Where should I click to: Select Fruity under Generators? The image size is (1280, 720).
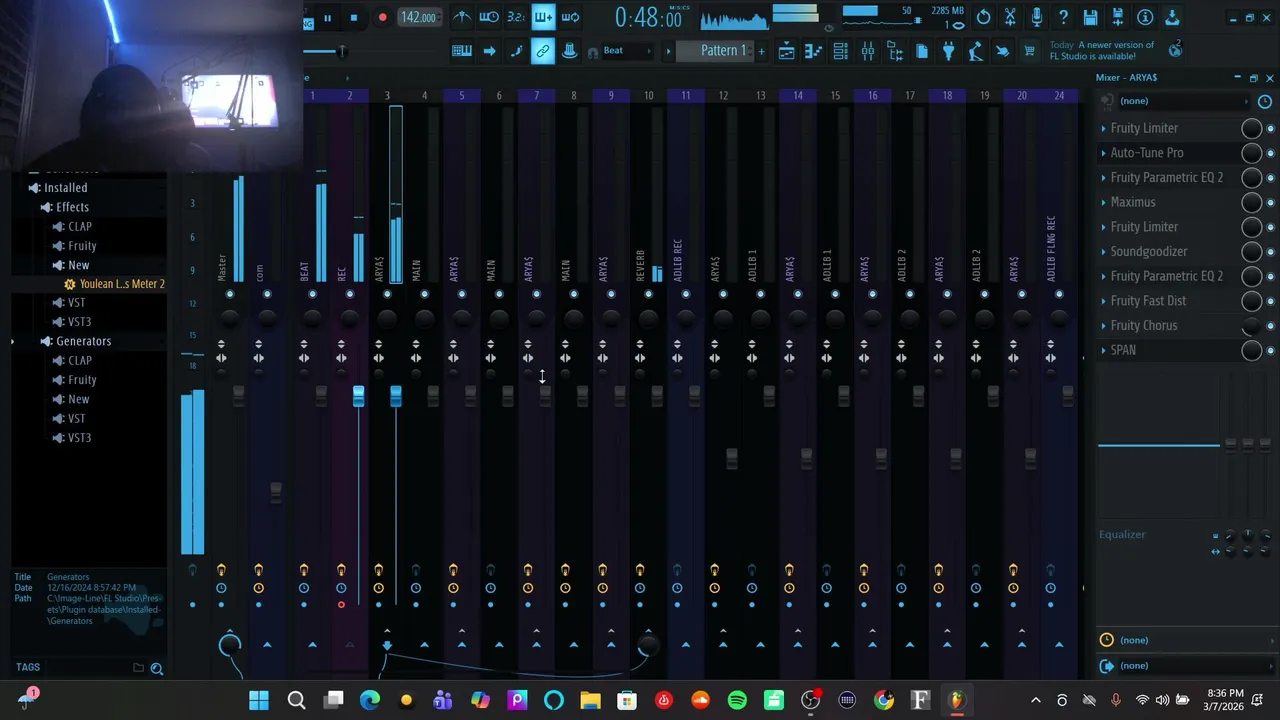pos(82,380)
